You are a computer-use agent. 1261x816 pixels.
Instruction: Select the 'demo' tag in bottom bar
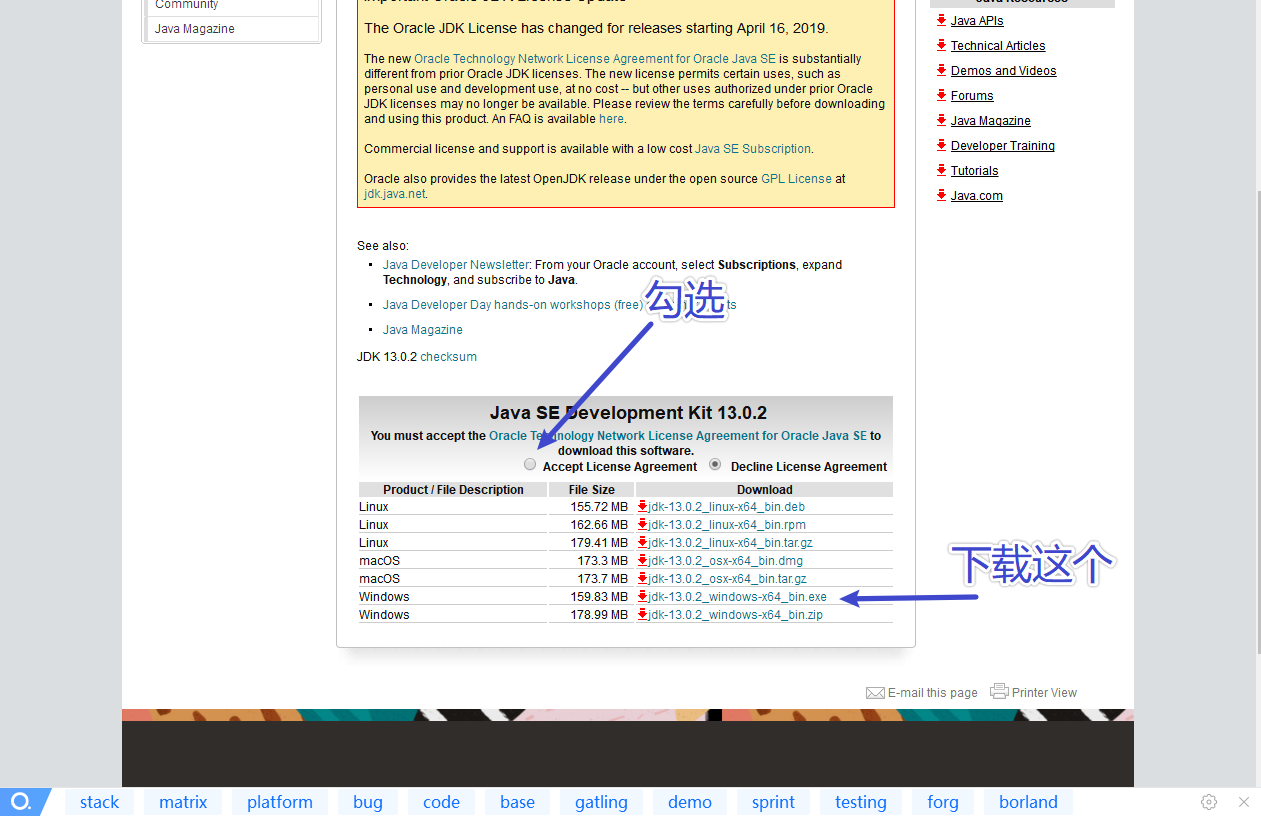point(690,802)
